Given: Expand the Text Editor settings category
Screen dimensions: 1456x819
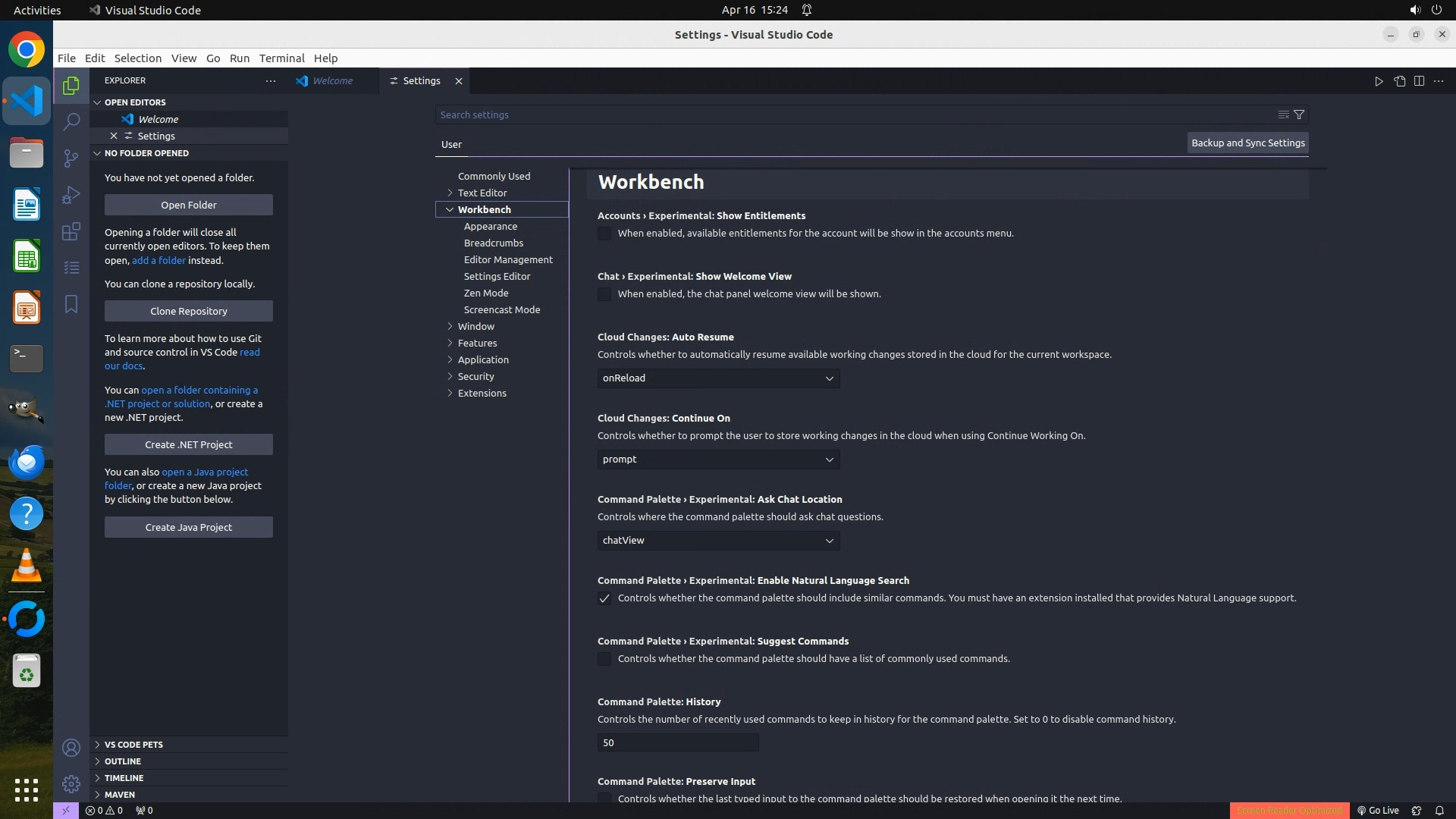Looking at the screenshot, I should coord(482,193).
